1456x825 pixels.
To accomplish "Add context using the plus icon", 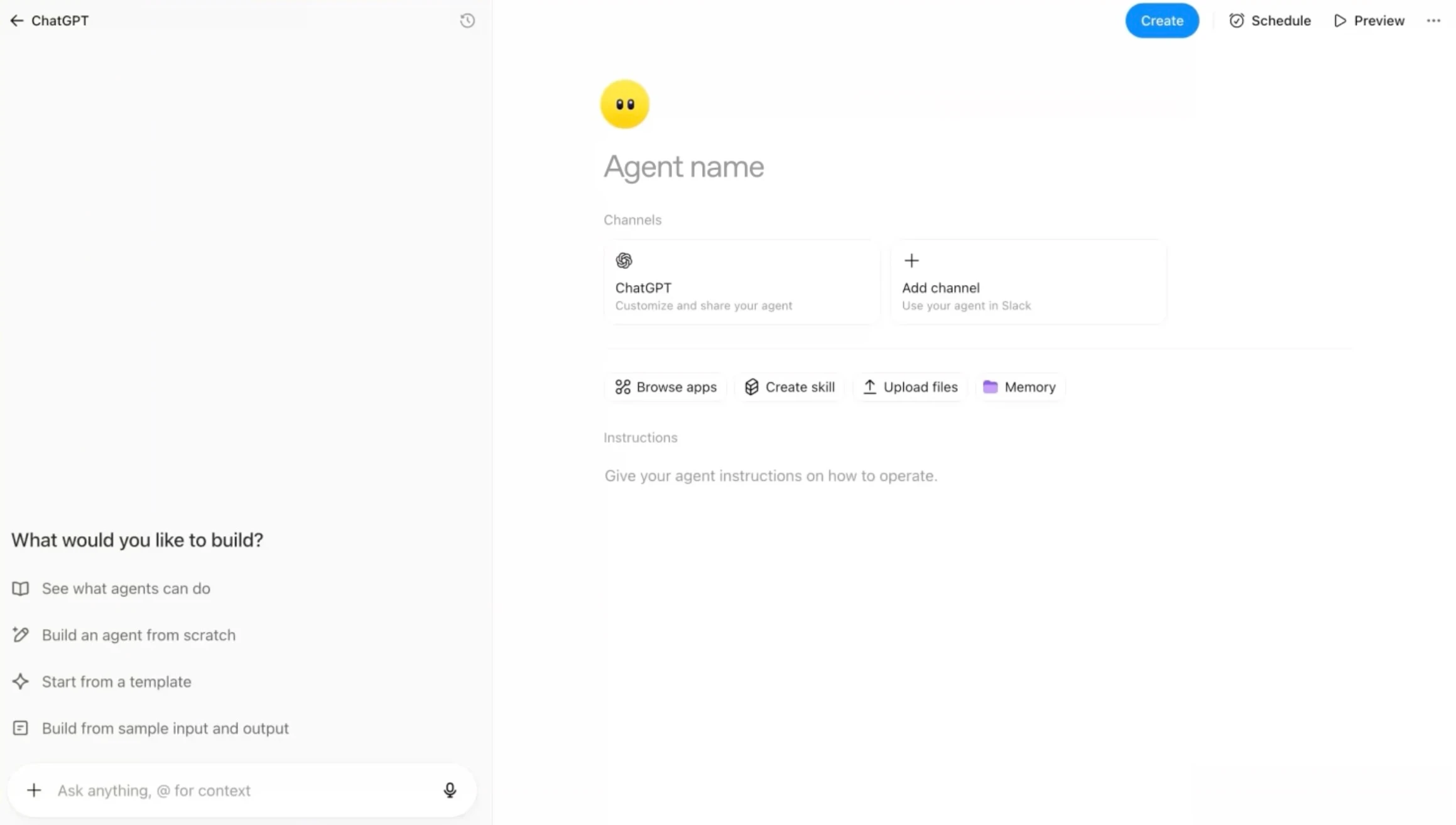I will tap(34, 790).
